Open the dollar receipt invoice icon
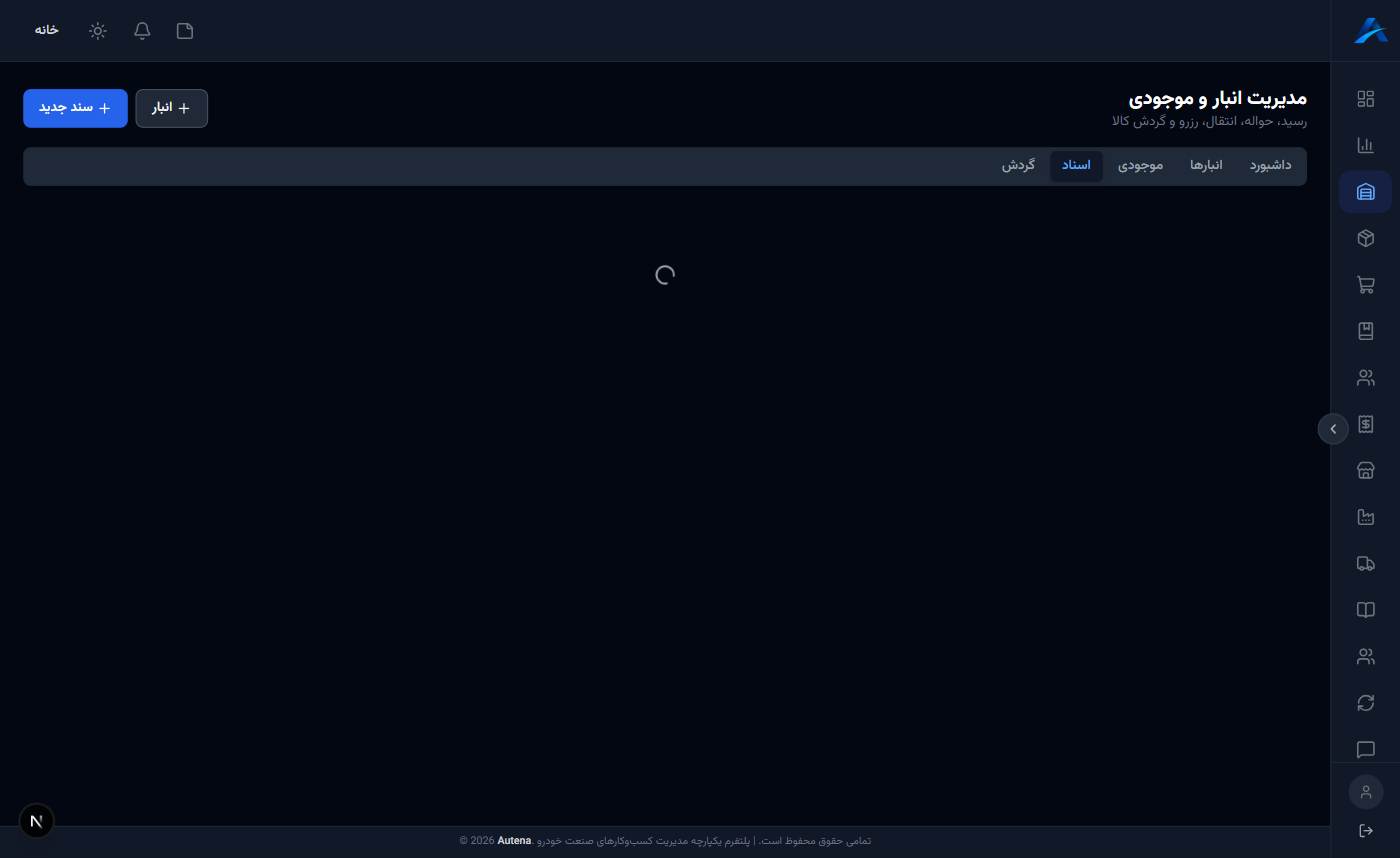 (x=1365, y=424)
